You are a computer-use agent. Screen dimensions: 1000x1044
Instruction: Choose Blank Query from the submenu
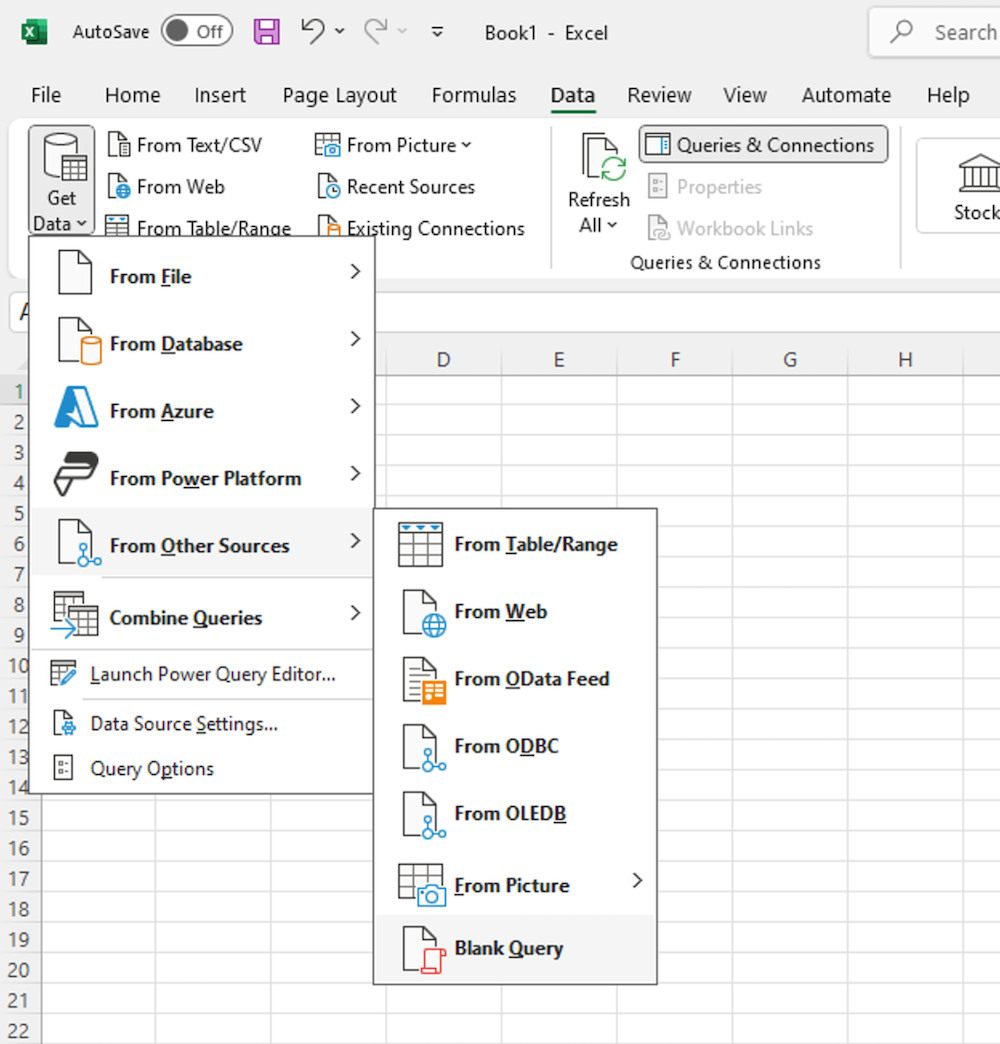click(508, 948)
